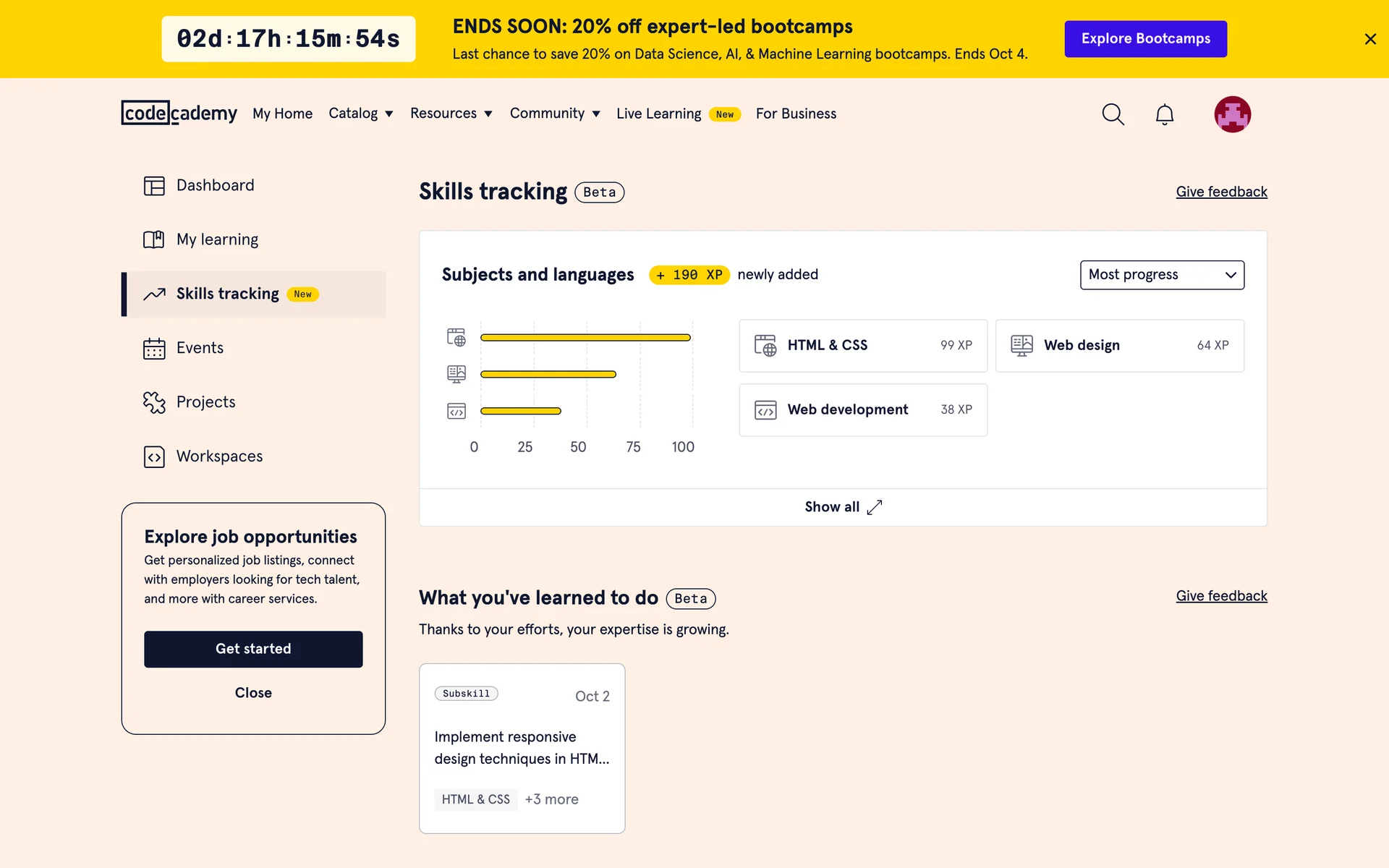Open the search magnifier icon

1113,114
